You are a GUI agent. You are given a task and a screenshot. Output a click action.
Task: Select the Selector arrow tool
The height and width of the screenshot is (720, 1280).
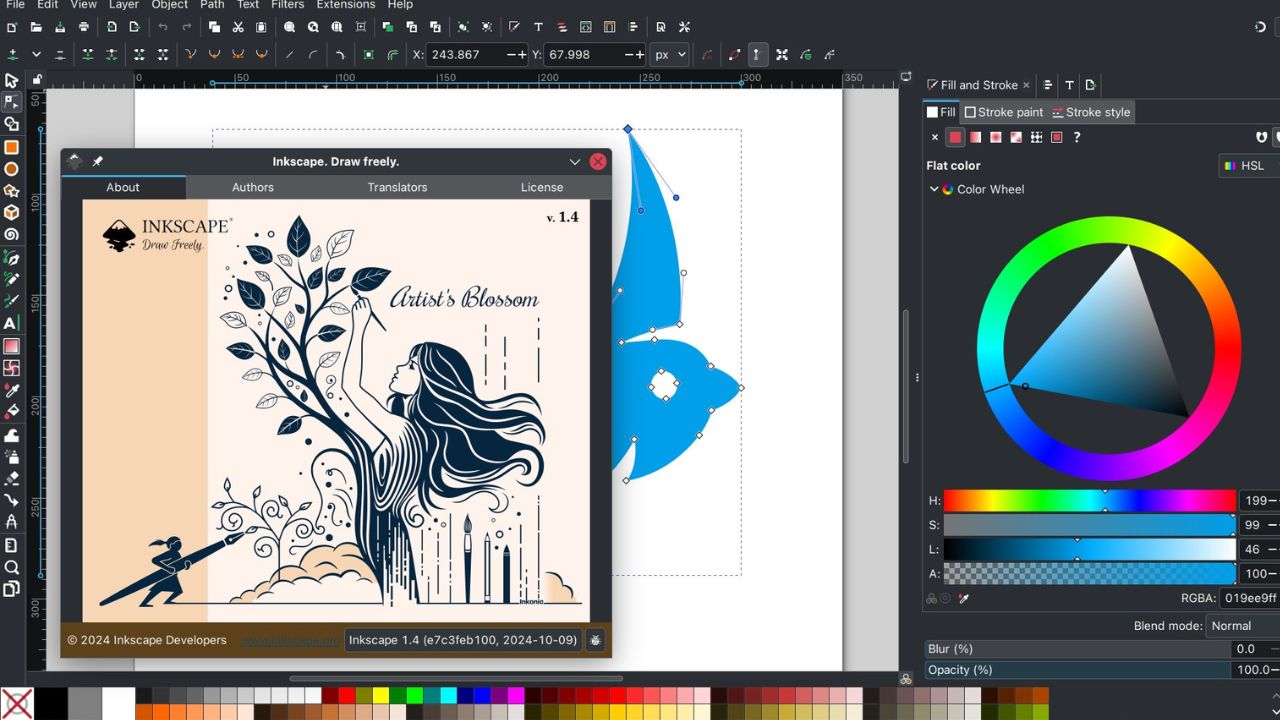point(11,80)
